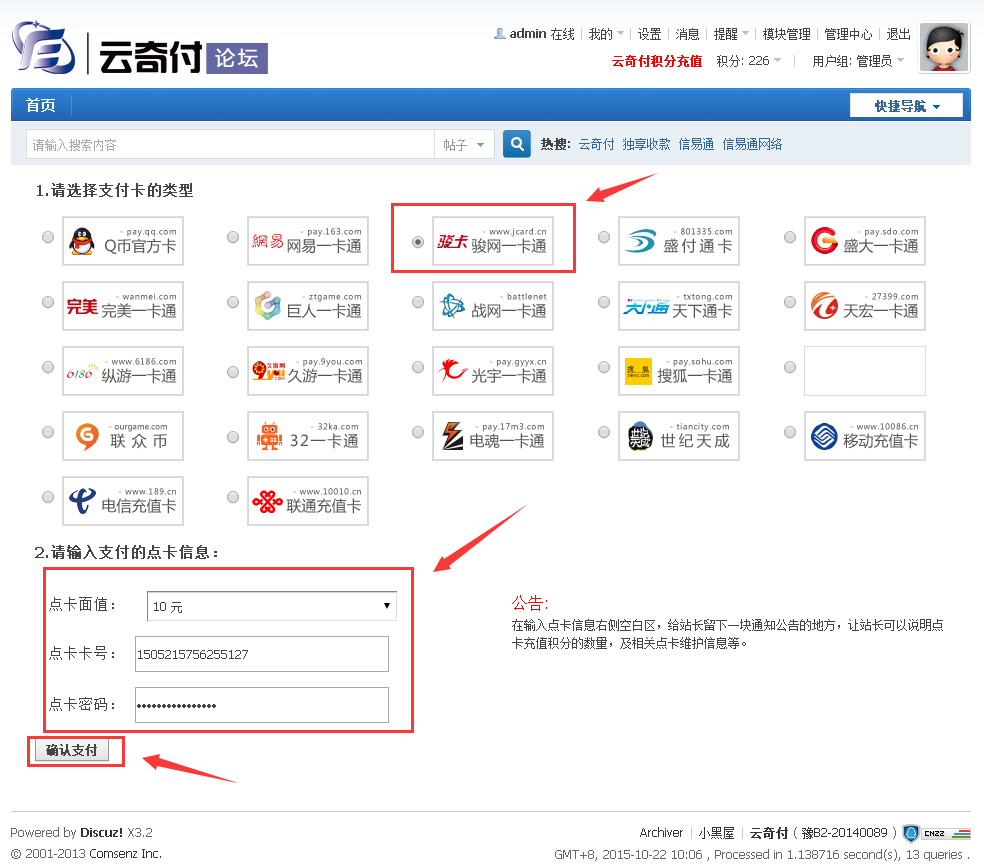Click the 久游一卡通 card logo
Image resolution: width=984 pixels, height=867 pixels.
pyautogui.click(x=308, y=371)
